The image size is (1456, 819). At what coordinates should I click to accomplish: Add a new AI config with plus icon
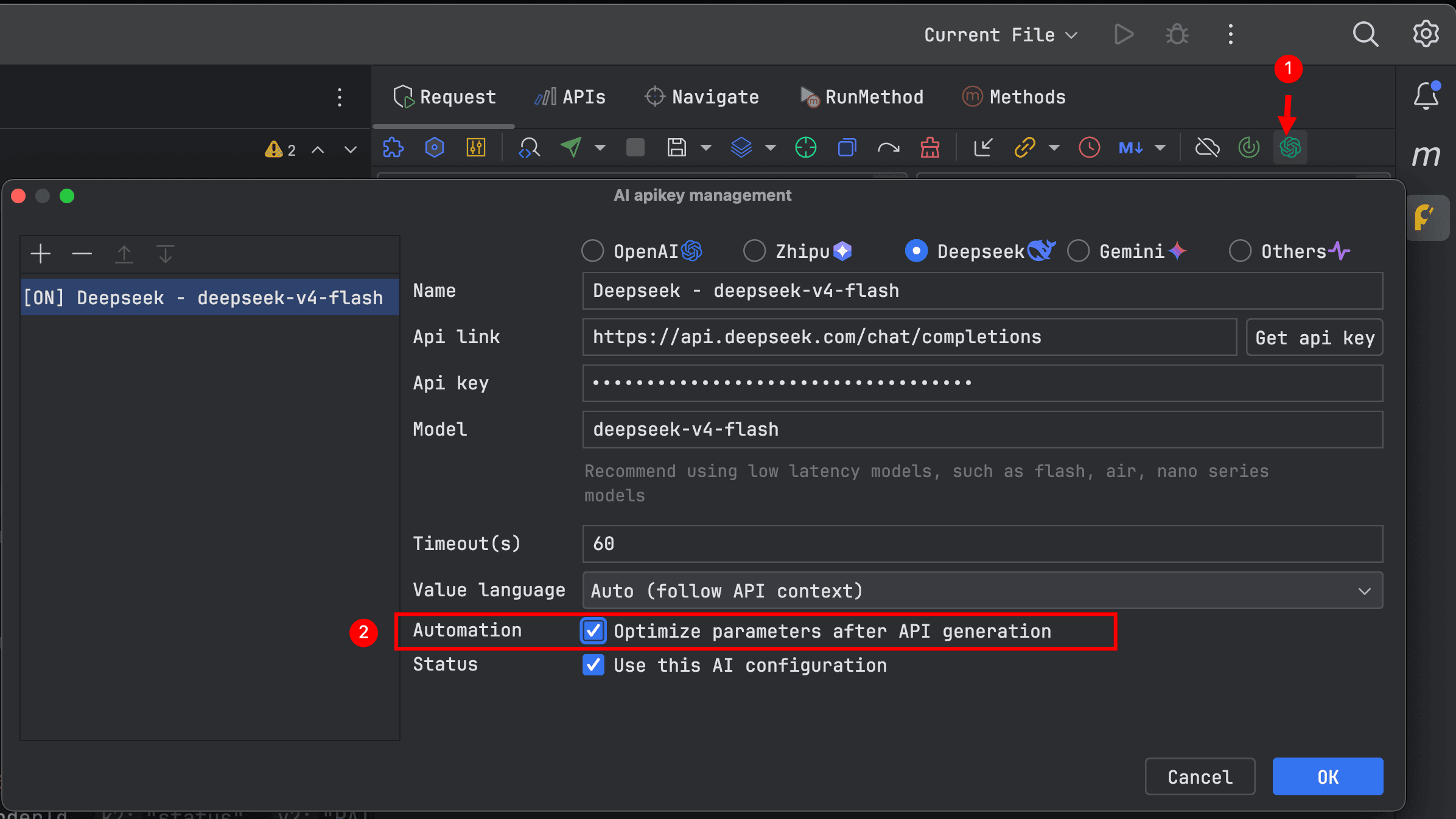pos(41,254)
